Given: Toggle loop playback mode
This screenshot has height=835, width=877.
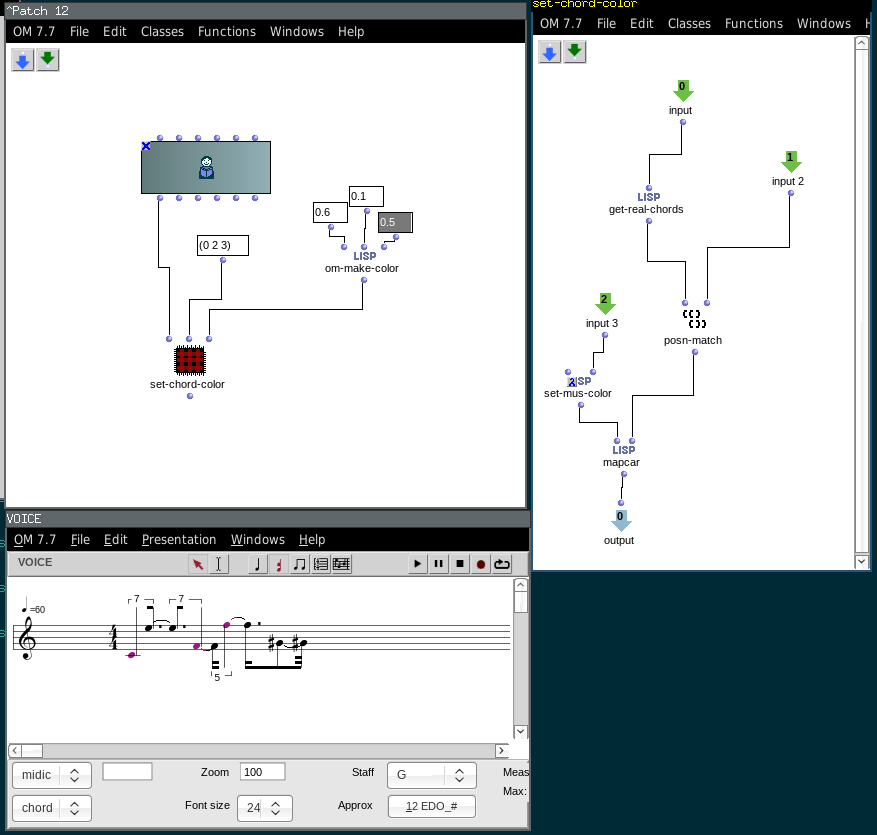Looking at the screenshot, I should pyautogui.click(x=501, y=564).
